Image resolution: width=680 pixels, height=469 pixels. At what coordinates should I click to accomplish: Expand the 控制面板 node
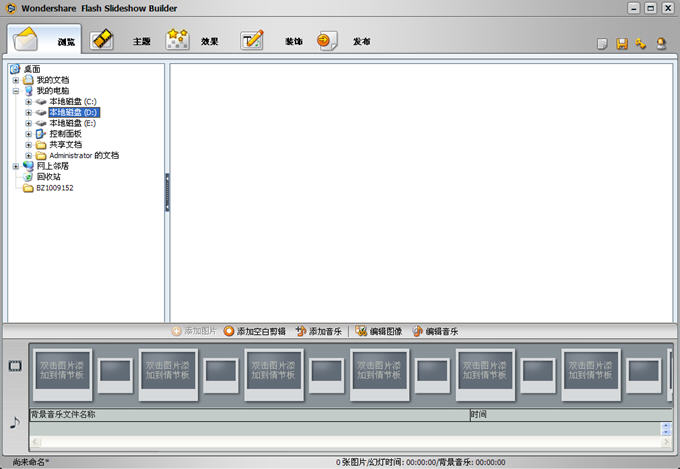(28, 134)
